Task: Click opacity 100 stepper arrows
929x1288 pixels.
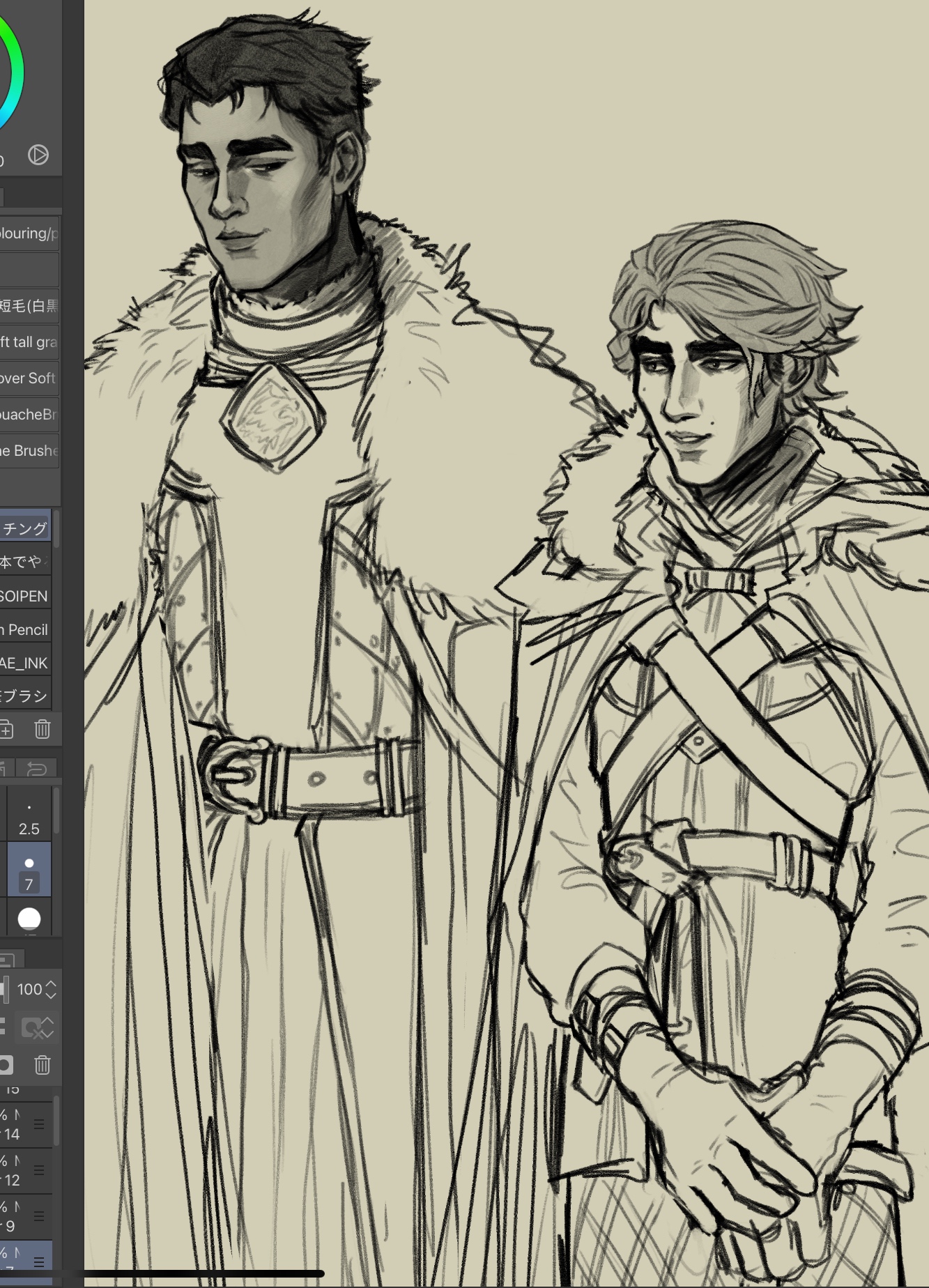Action: [x=51, y=989]
